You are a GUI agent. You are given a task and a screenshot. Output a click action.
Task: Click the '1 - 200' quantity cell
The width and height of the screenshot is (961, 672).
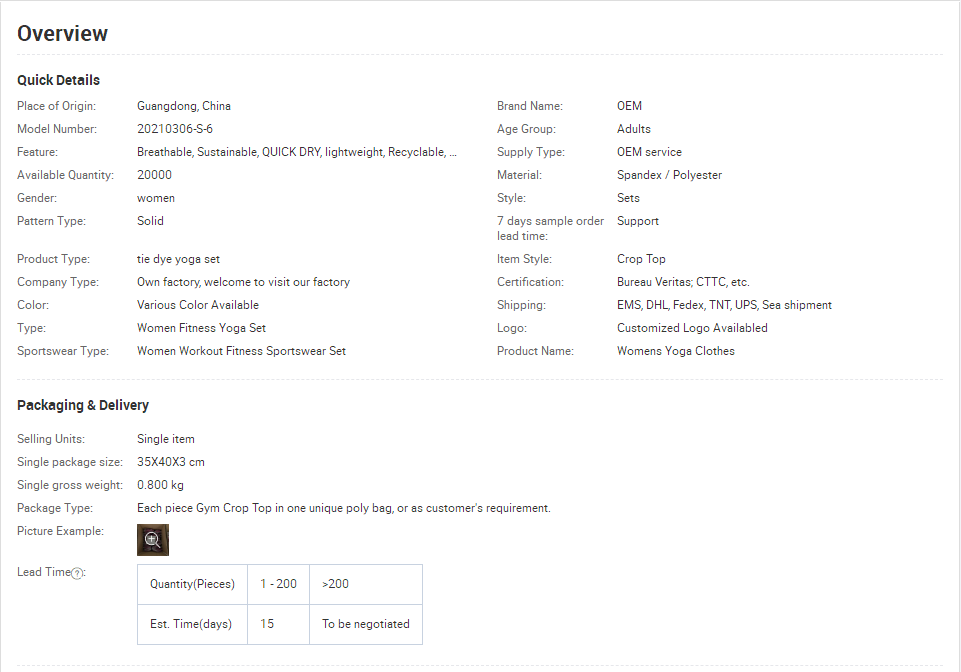(278, 584)
